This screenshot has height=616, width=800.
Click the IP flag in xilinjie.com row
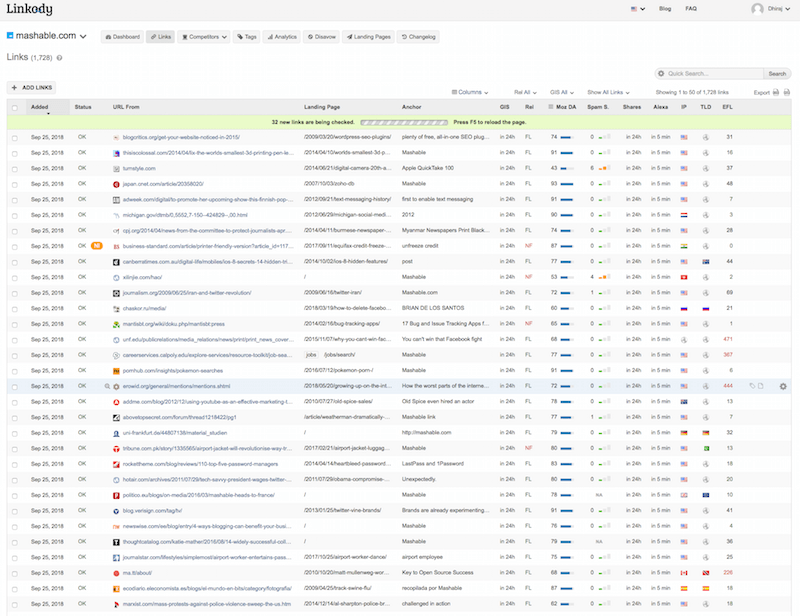click(684, 278)
